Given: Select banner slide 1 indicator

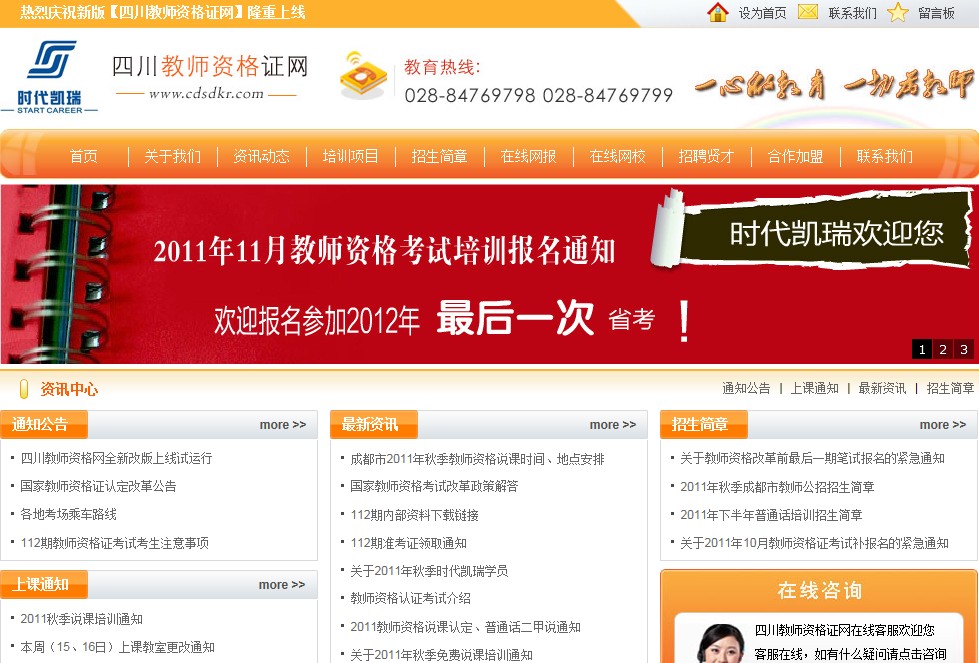Looking at the screenshot, I should coord(921,349).
